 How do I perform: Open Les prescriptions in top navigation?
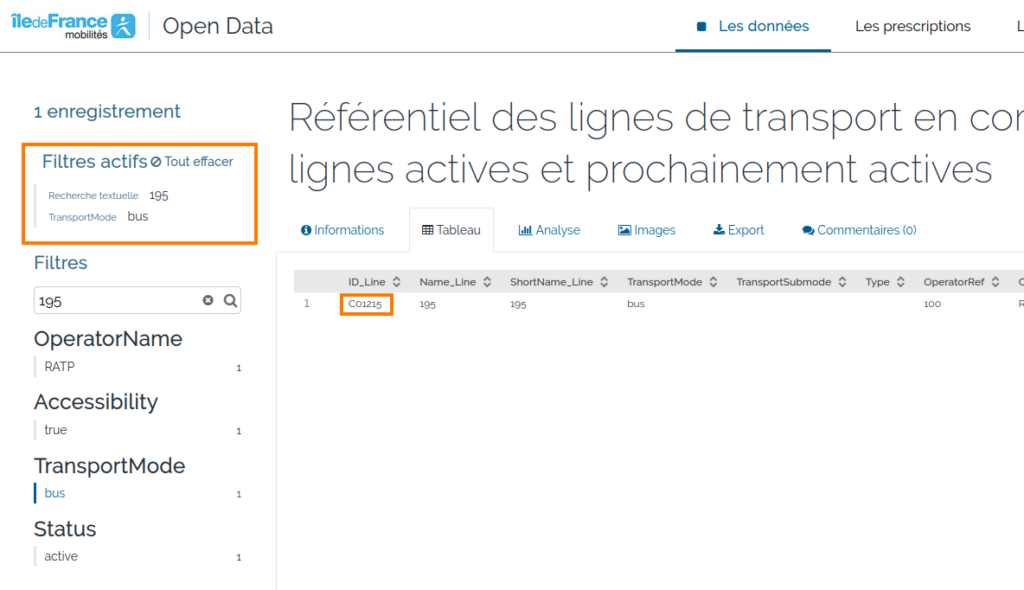click(912, 26)
